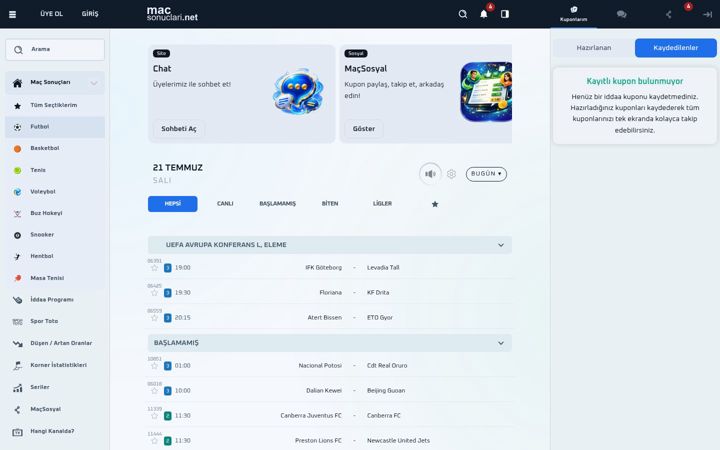This screenshot has width=720, height=450.
Task: Click the macsonuclari.net logo
Action: [x=172, y=14]
